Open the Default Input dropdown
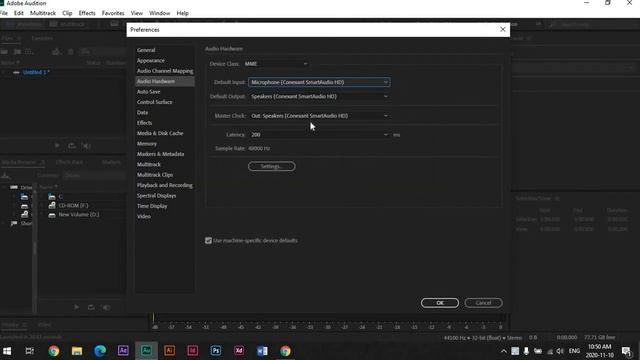640x360 pixels. (x=319, y=82)
